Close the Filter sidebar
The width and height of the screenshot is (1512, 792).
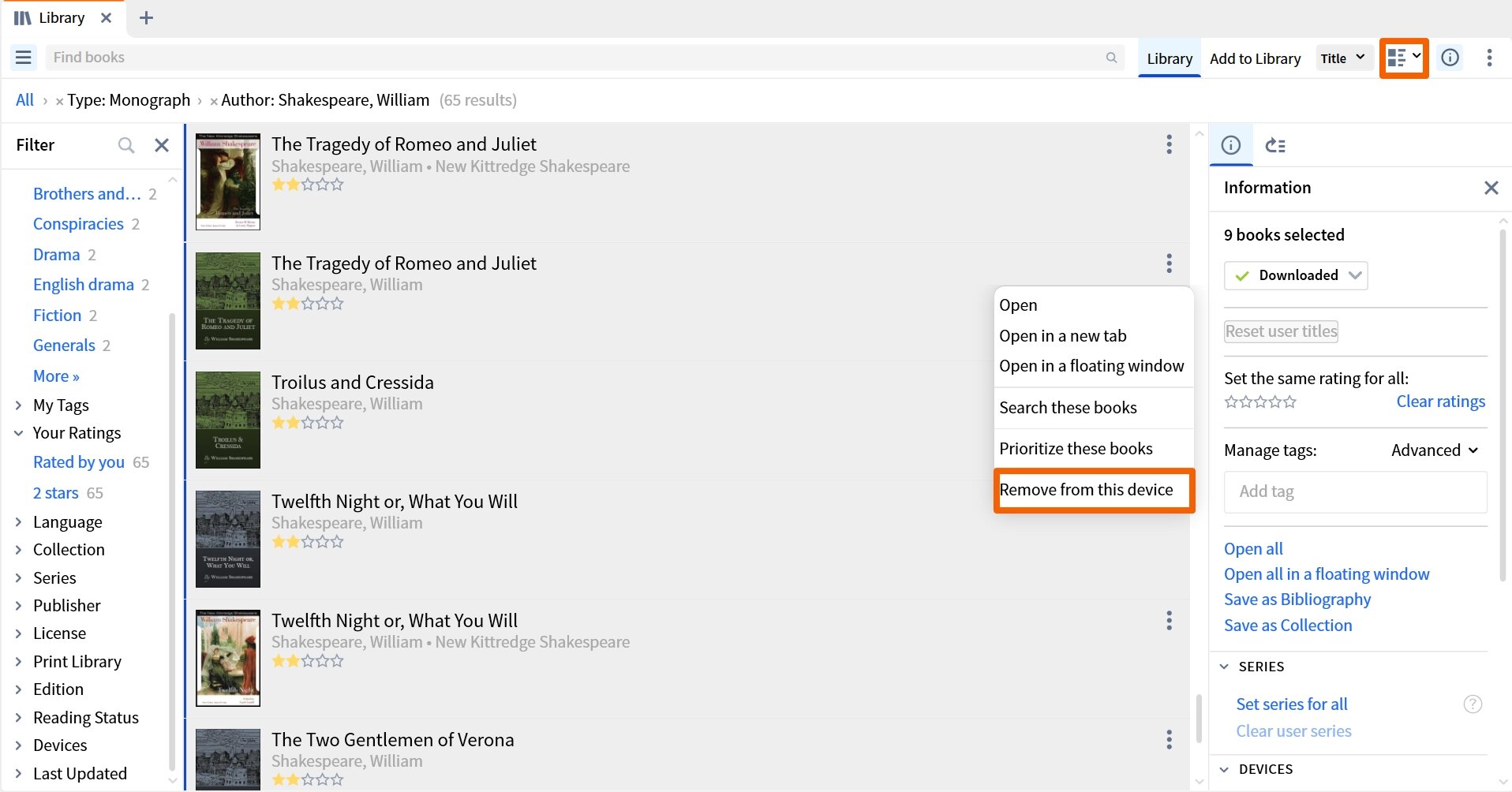[x=162, y=145]
